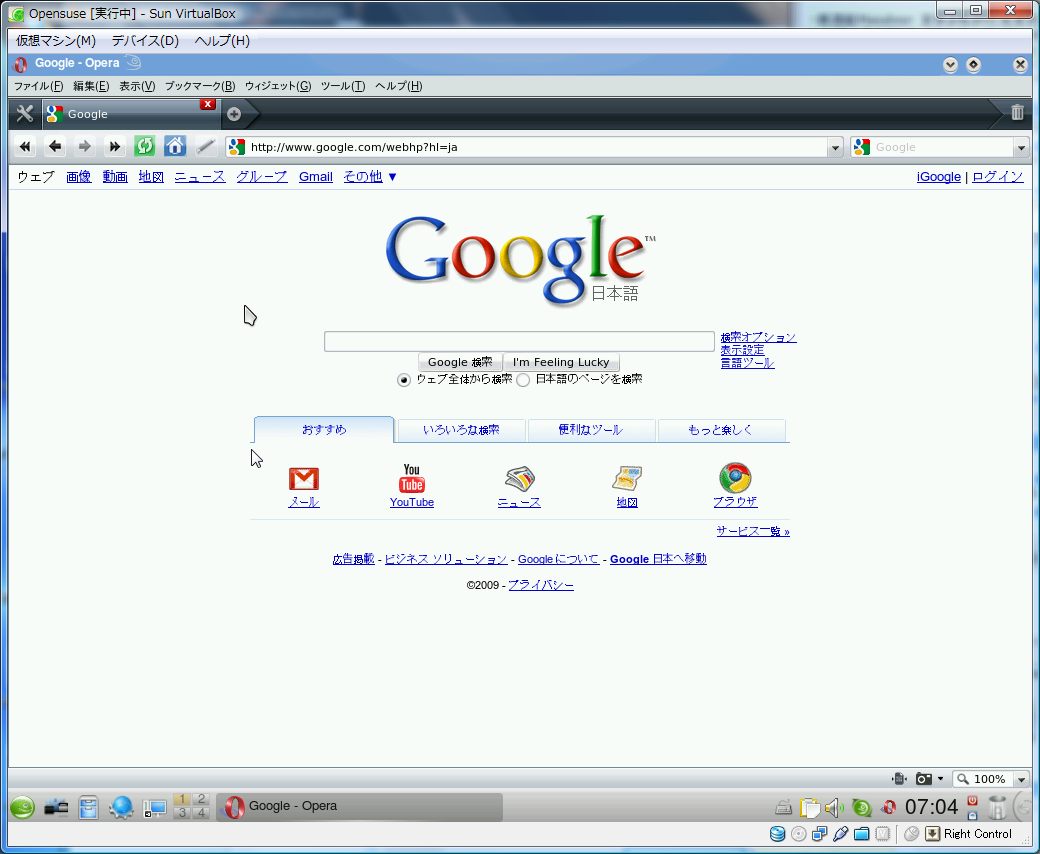Go back with the Back arrow
This screenshot has height=854, width=1040.
(55, 147)
